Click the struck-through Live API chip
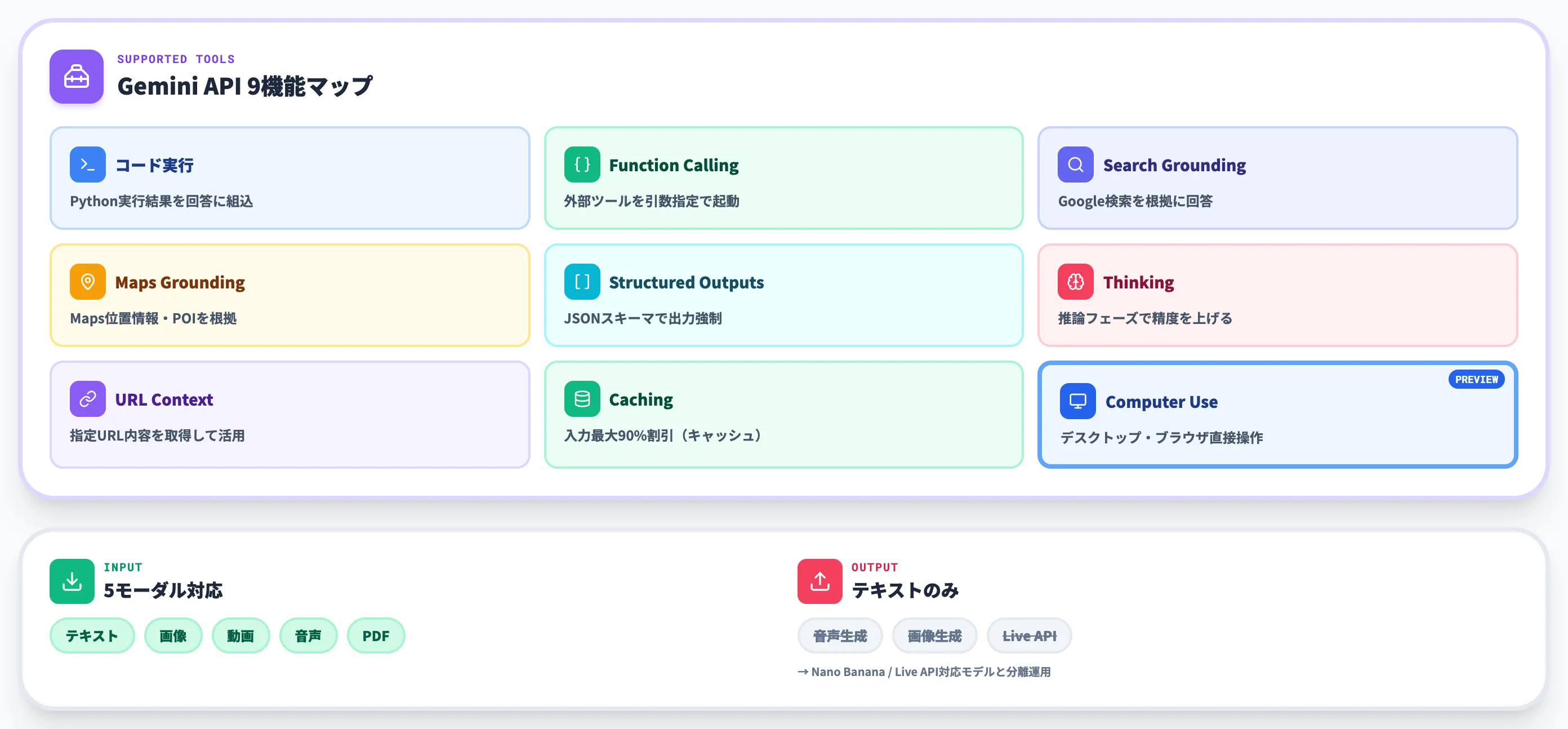This screenshot has height=729, width=1568. (1030, 636)
